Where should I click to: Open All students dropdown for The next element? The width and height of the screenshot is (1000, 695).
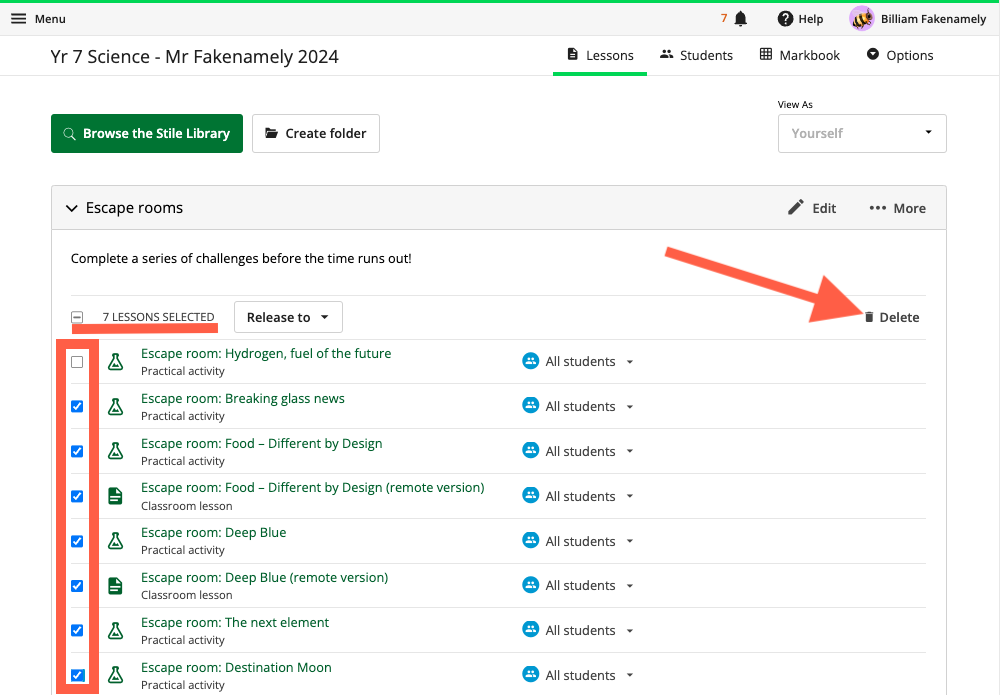point(629,630)
